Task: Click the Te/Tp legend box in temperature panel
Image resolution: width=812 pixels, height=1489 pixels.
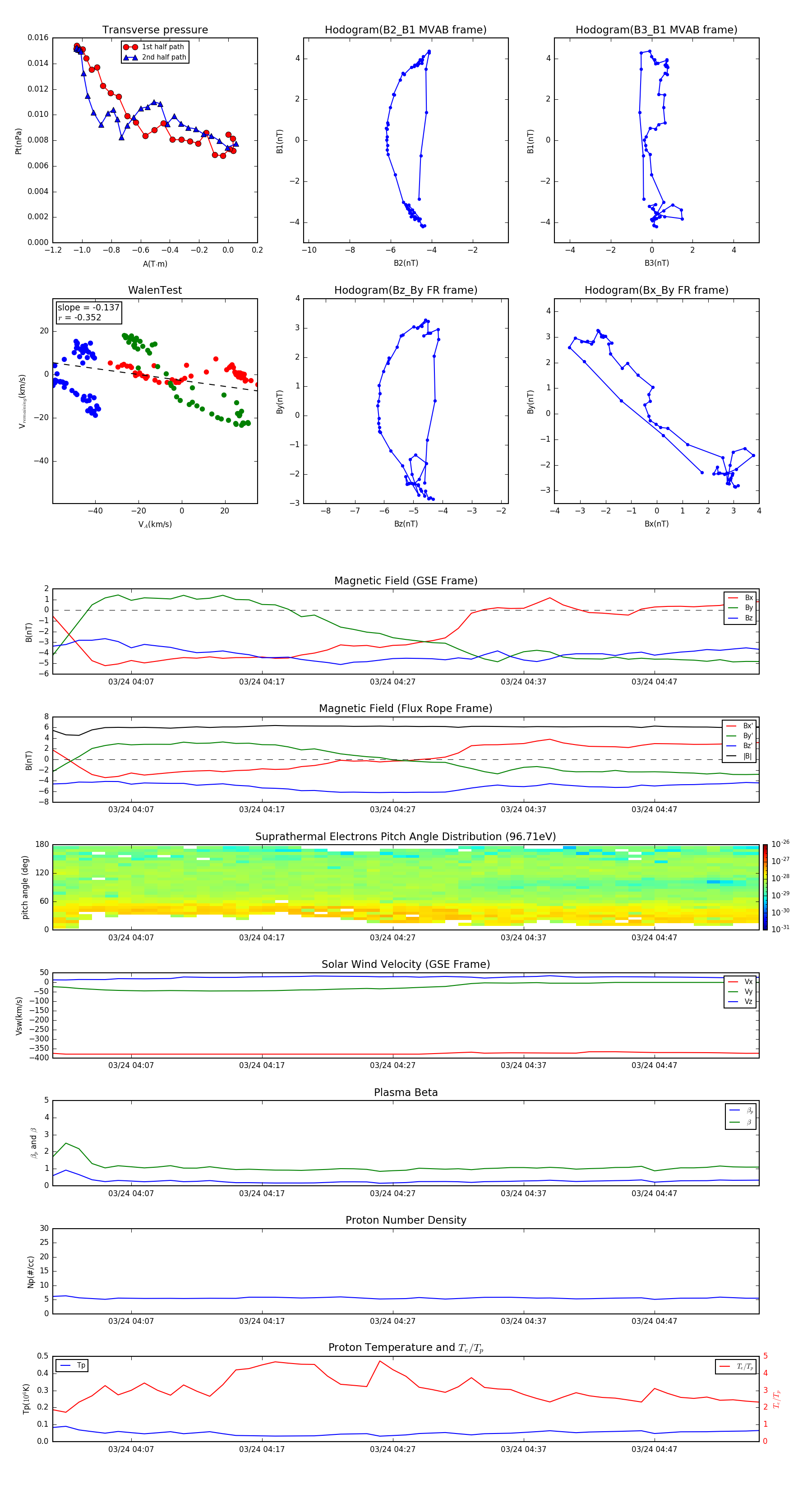Action: [x=737, y=1366]
